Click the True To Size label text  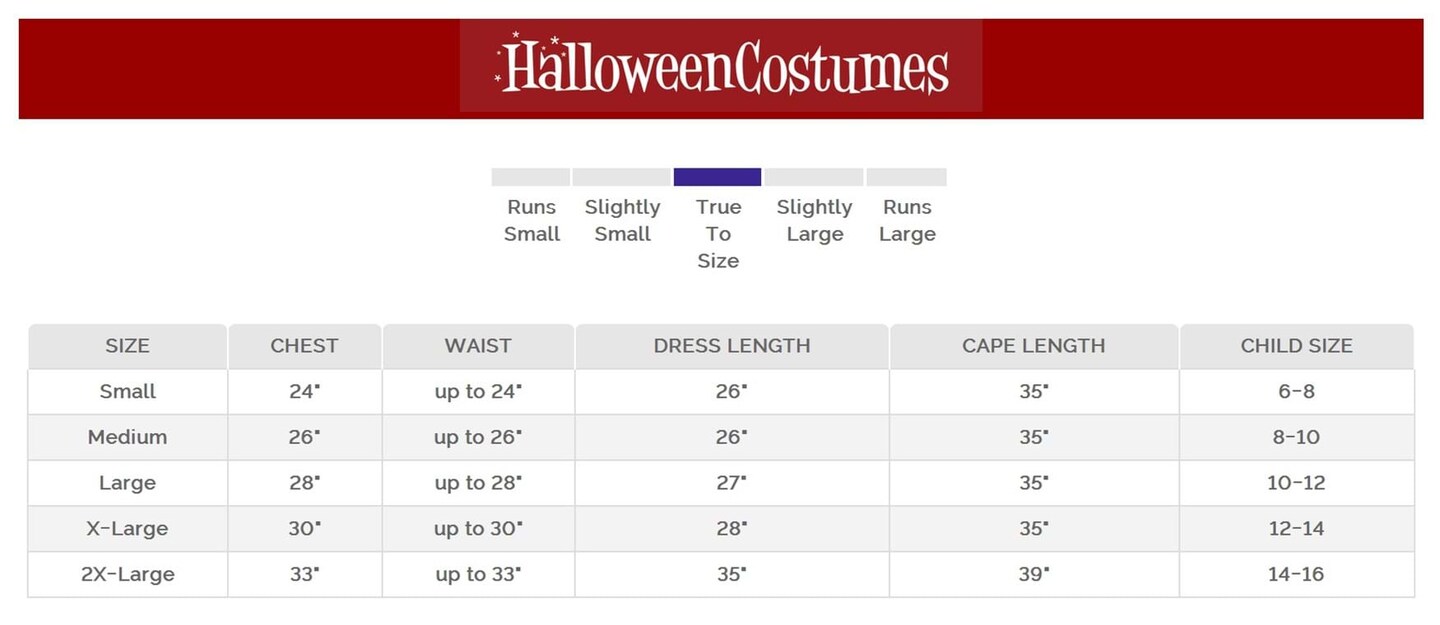718,234
